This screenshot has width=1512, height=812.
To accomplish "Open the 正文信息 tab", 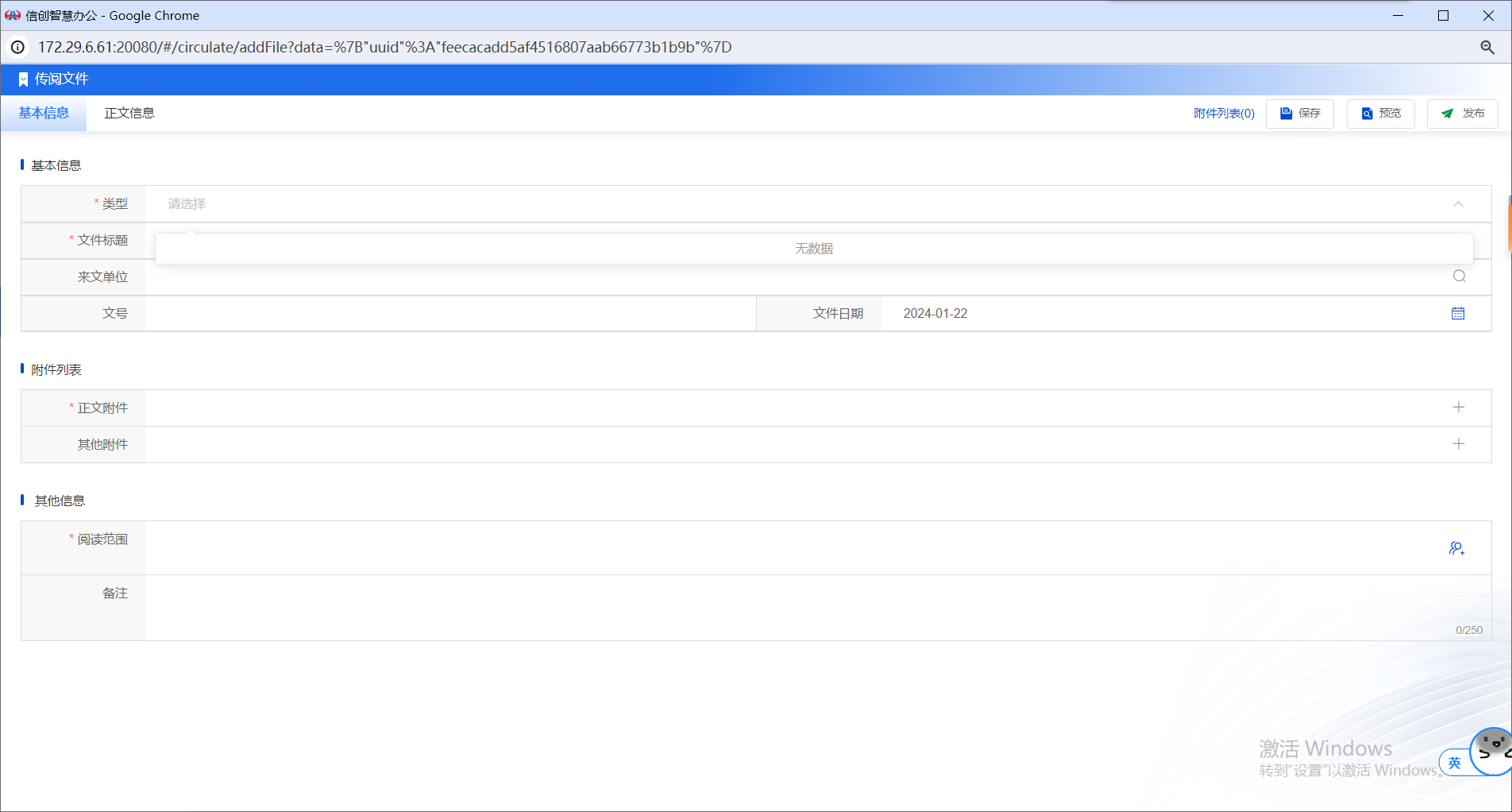I will [129, 114].
